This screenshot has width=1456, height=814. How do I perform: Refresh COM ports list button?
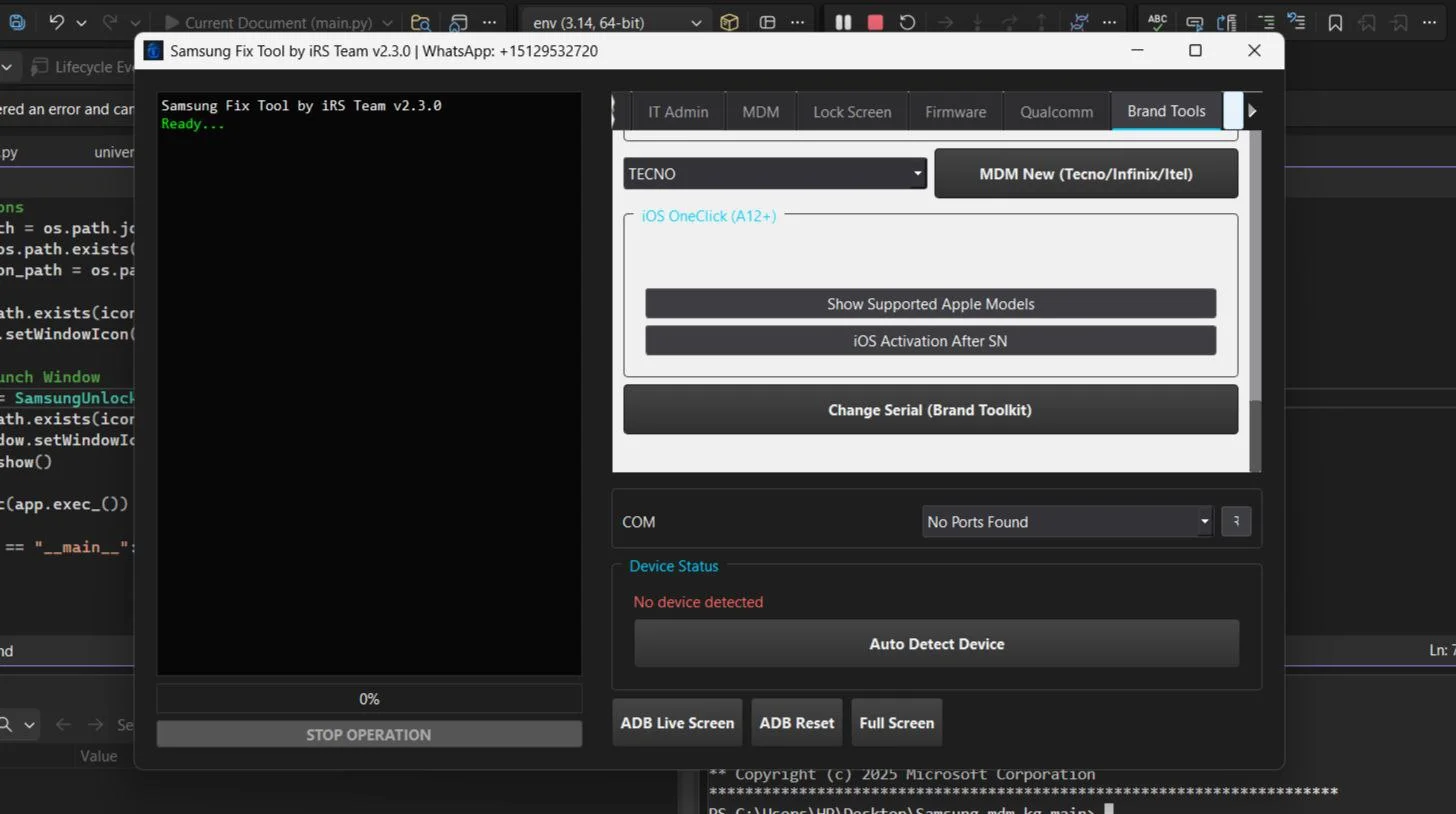[x=1236, y=521]
